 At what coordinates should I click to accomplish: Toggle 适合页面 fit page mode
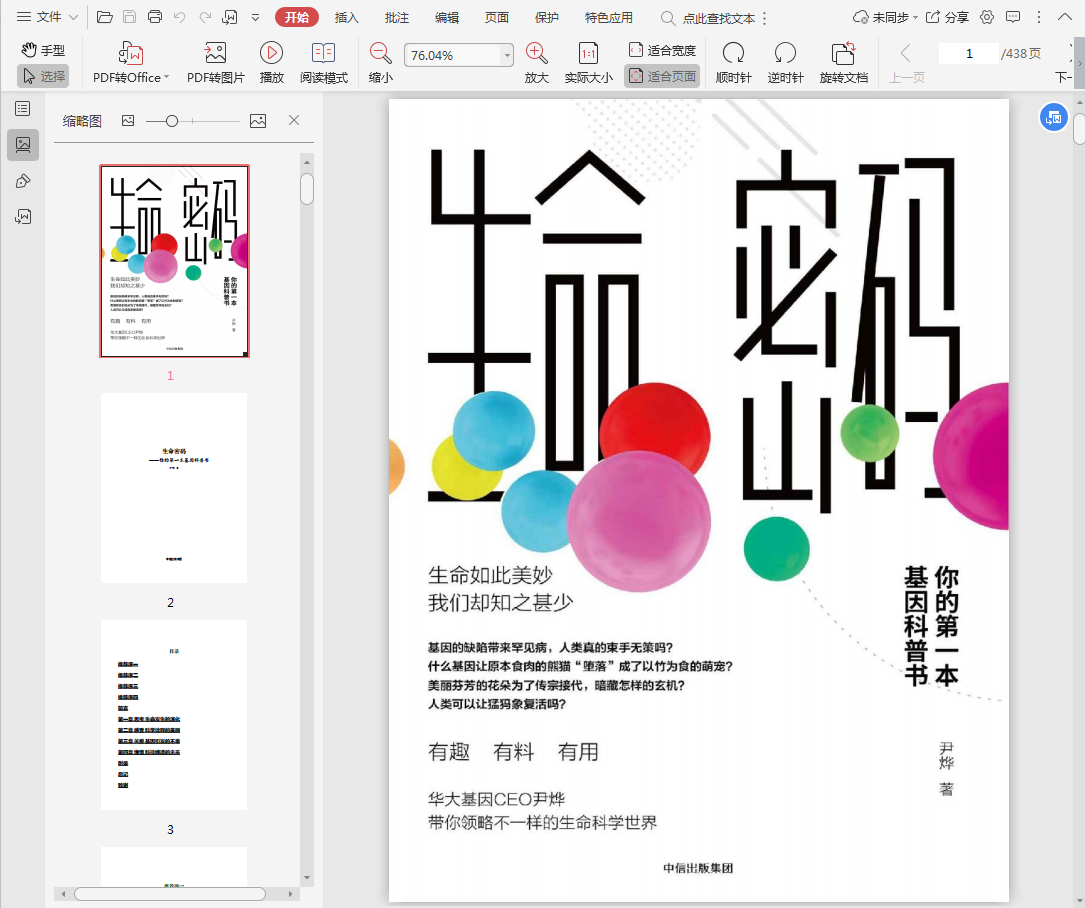tap(662, 76)
